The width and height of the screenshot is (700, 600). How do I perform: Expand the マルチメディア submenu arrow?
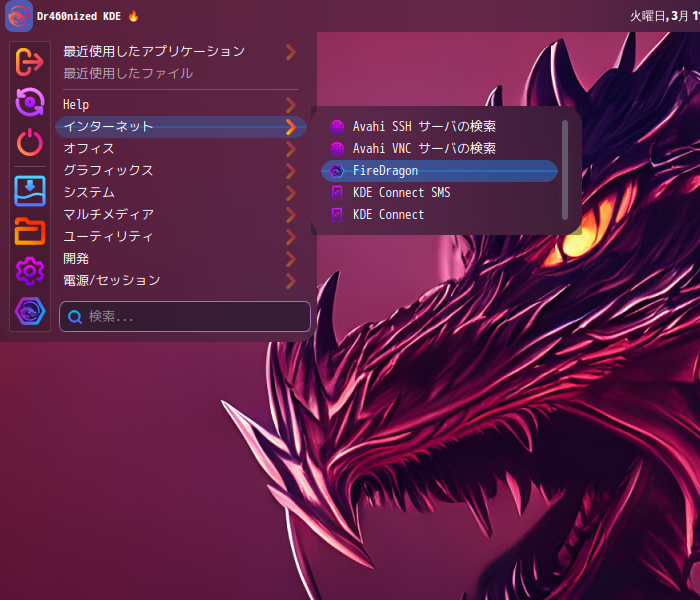point(291,215)
